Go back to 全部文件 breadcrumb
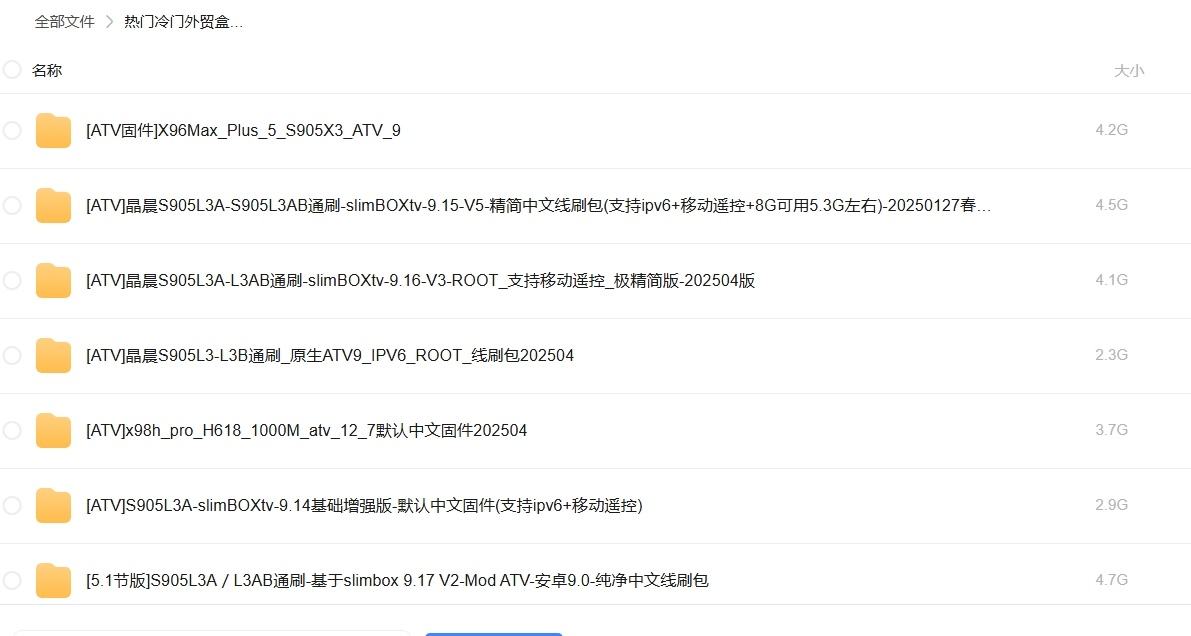 64,22
